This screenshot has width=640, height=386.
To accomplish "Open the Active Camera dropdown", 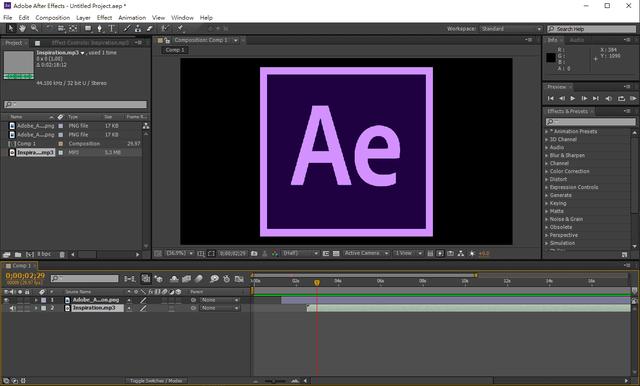I will point(366,253).
